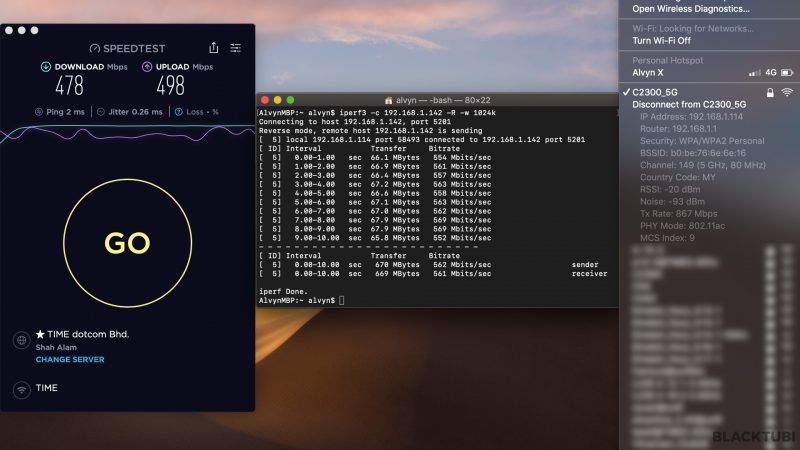Click Disconnect from C2300_5G
This screenshot has height=450, width=800.
689,105
